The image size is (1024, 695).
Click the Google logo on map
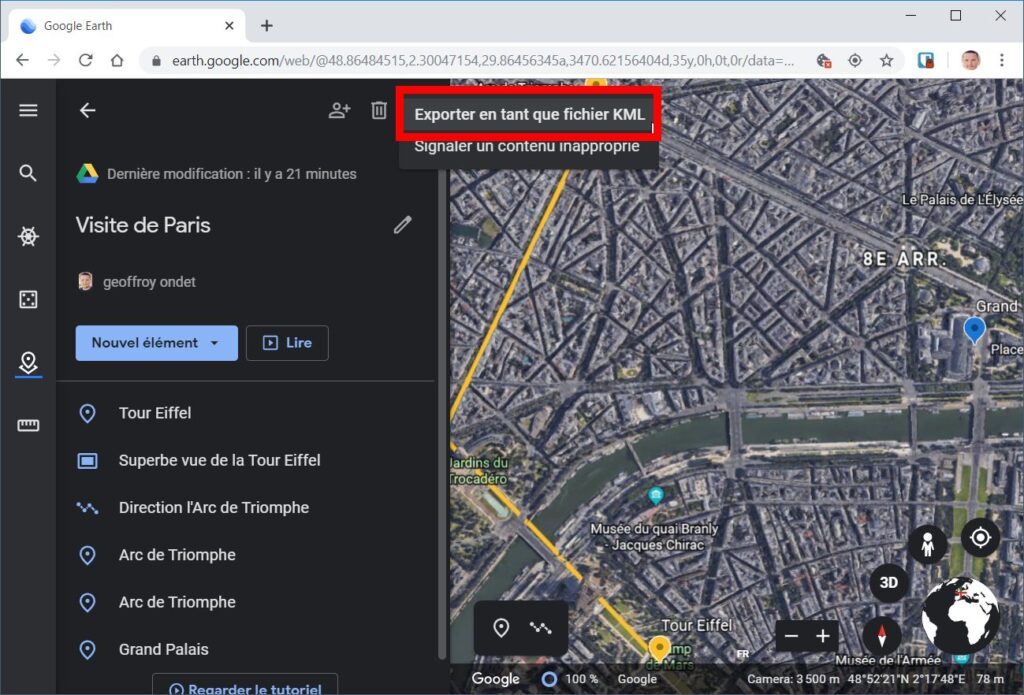pos(496,679)
